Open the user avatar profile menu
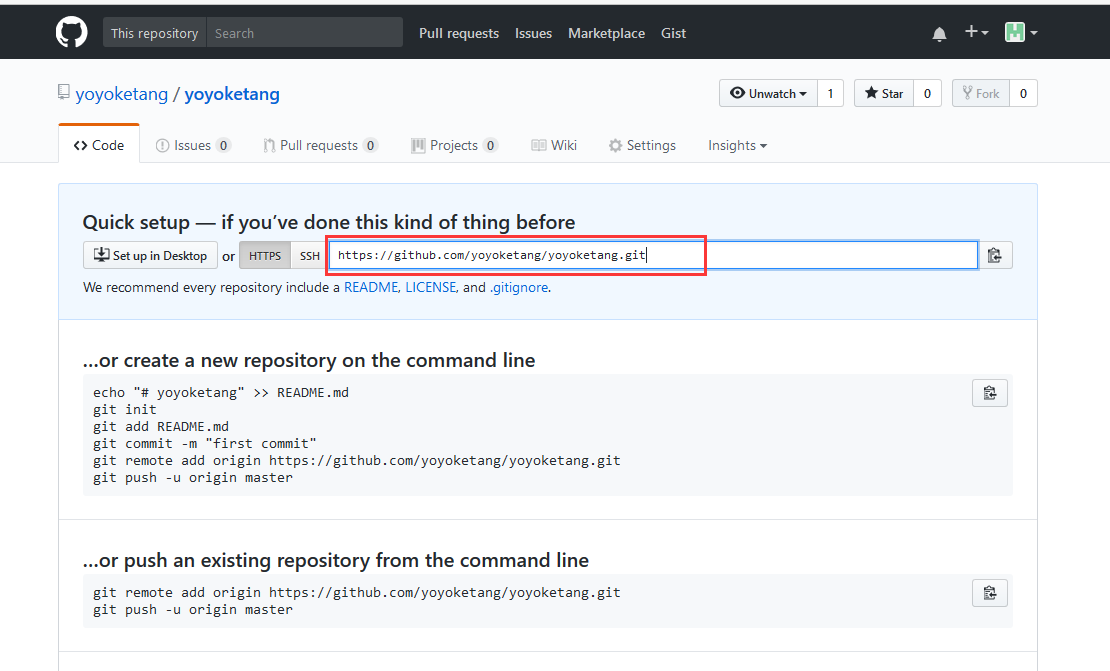Viewport: 1110px width, 671px height. click(1022, 32)
